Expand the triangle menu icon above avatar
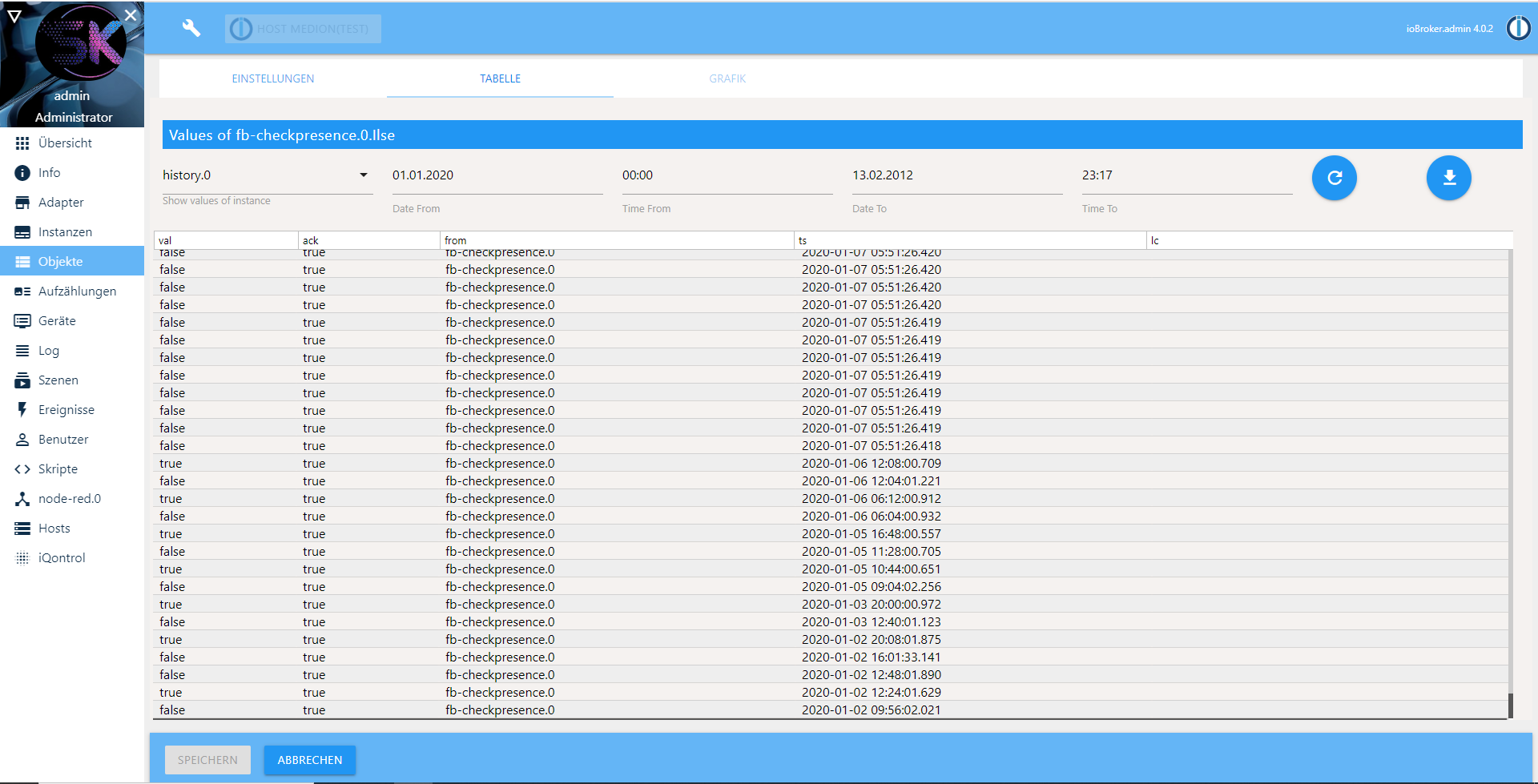The height and width of the screenshot is (784, 1538). coord(14,15)
